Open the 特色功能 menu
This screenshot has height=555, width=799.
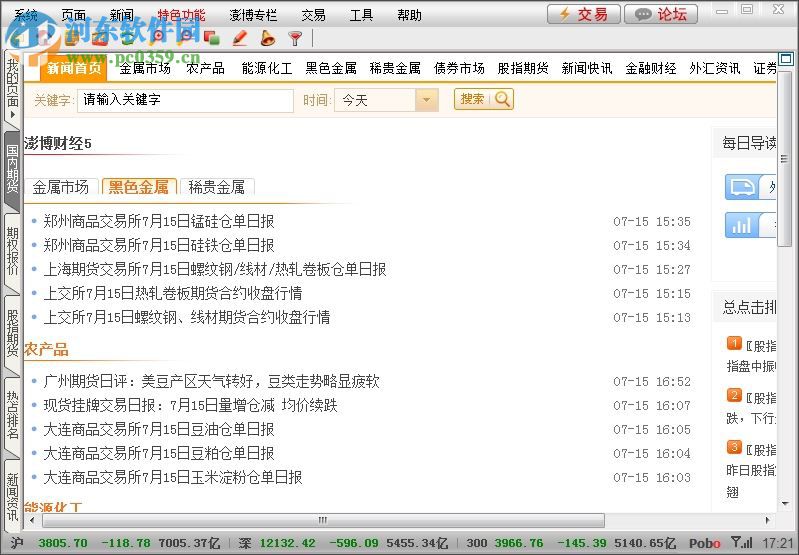click(x=181, y=15)
